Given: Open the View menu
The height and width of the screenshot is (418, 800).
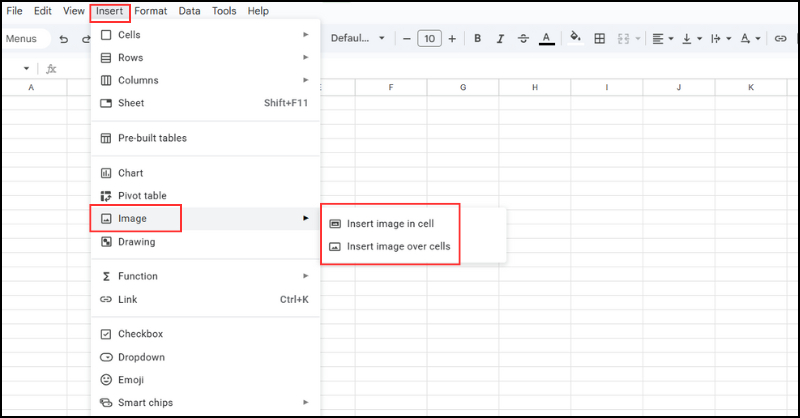Looking at the screenshot, I should (x=74, y=11).
